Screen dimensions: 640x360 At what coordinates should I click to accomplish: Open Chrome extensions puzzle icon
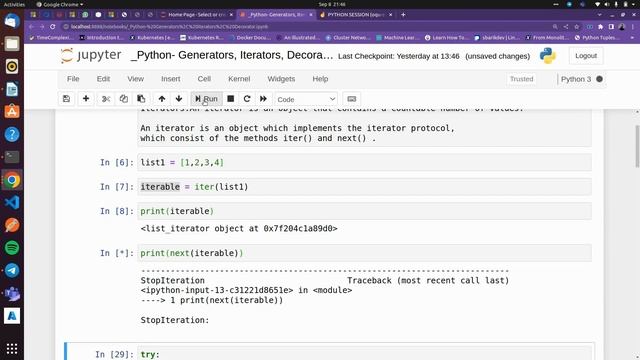600,27
